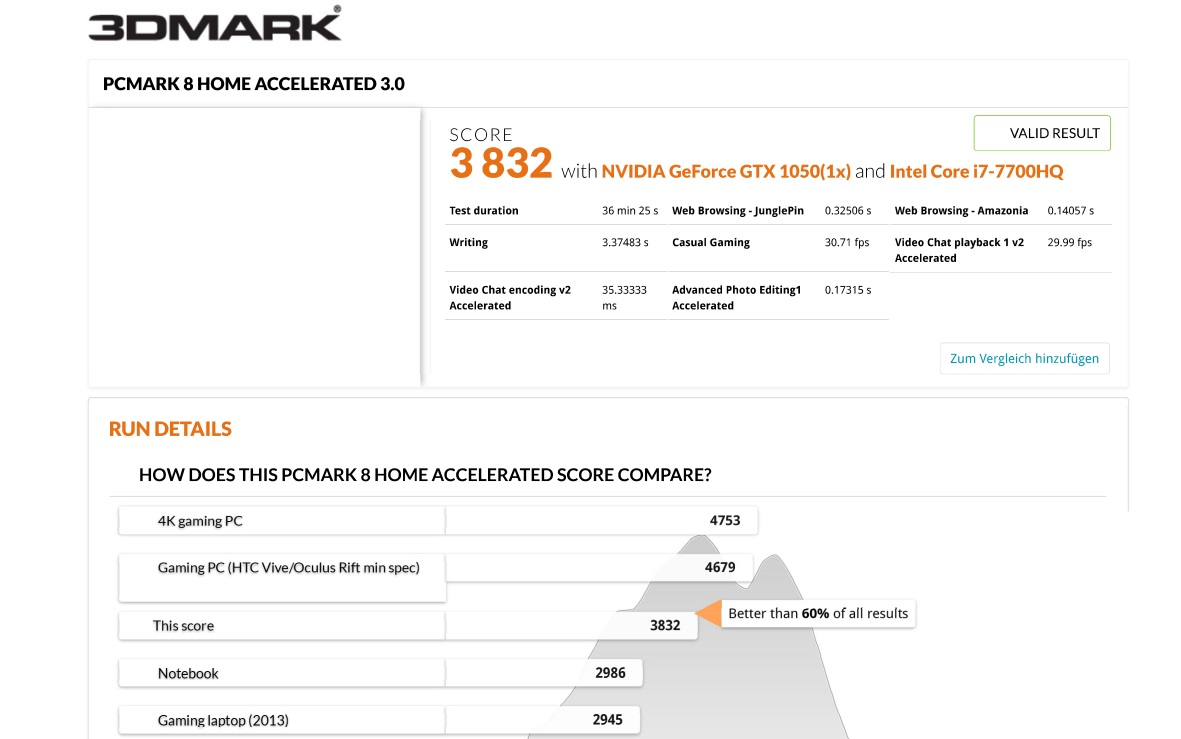Click the 'Better than 60% of all results' tooltip

(818, 613)
